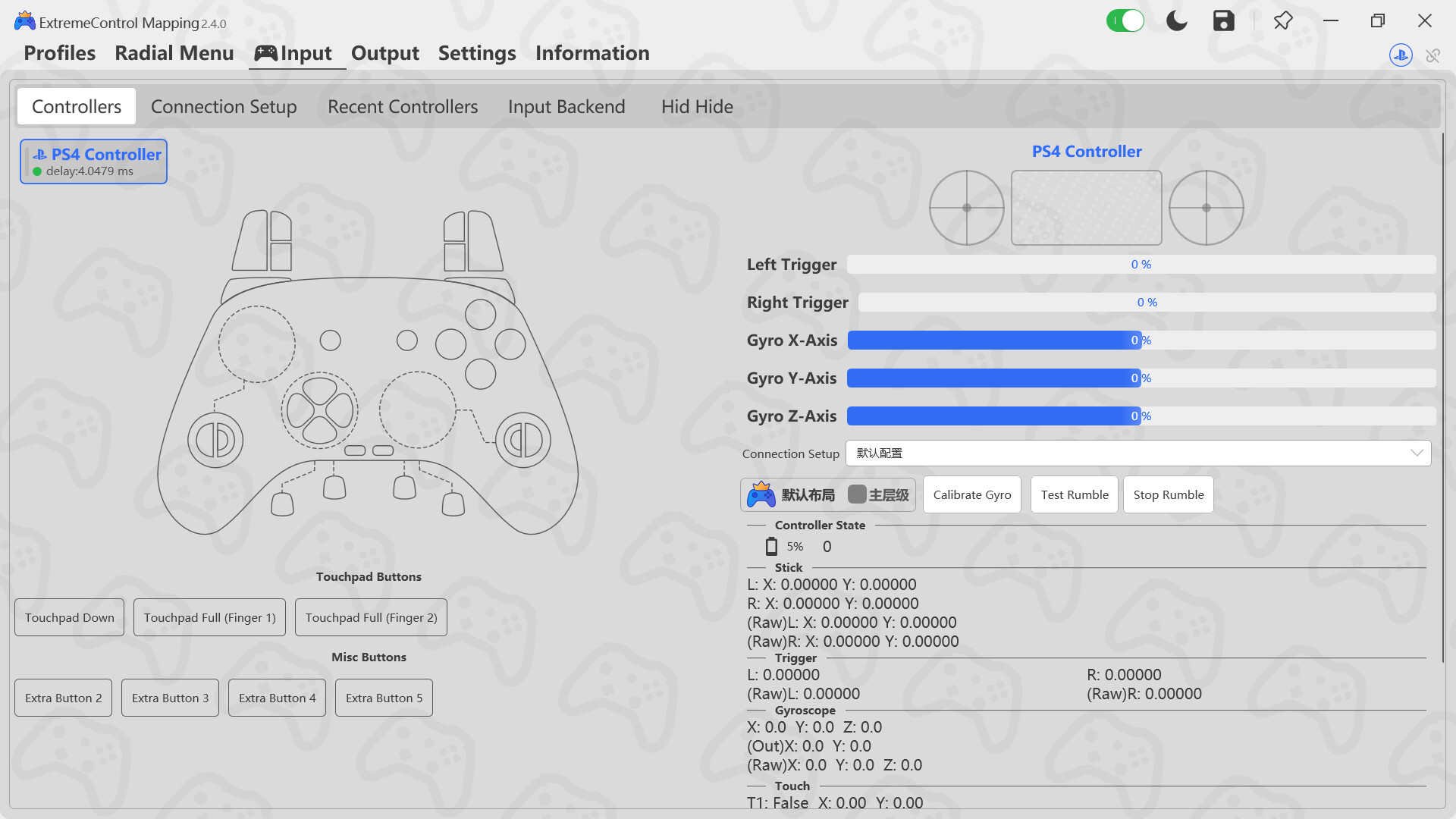Click the touchpad visualization area

point(1086,207)
